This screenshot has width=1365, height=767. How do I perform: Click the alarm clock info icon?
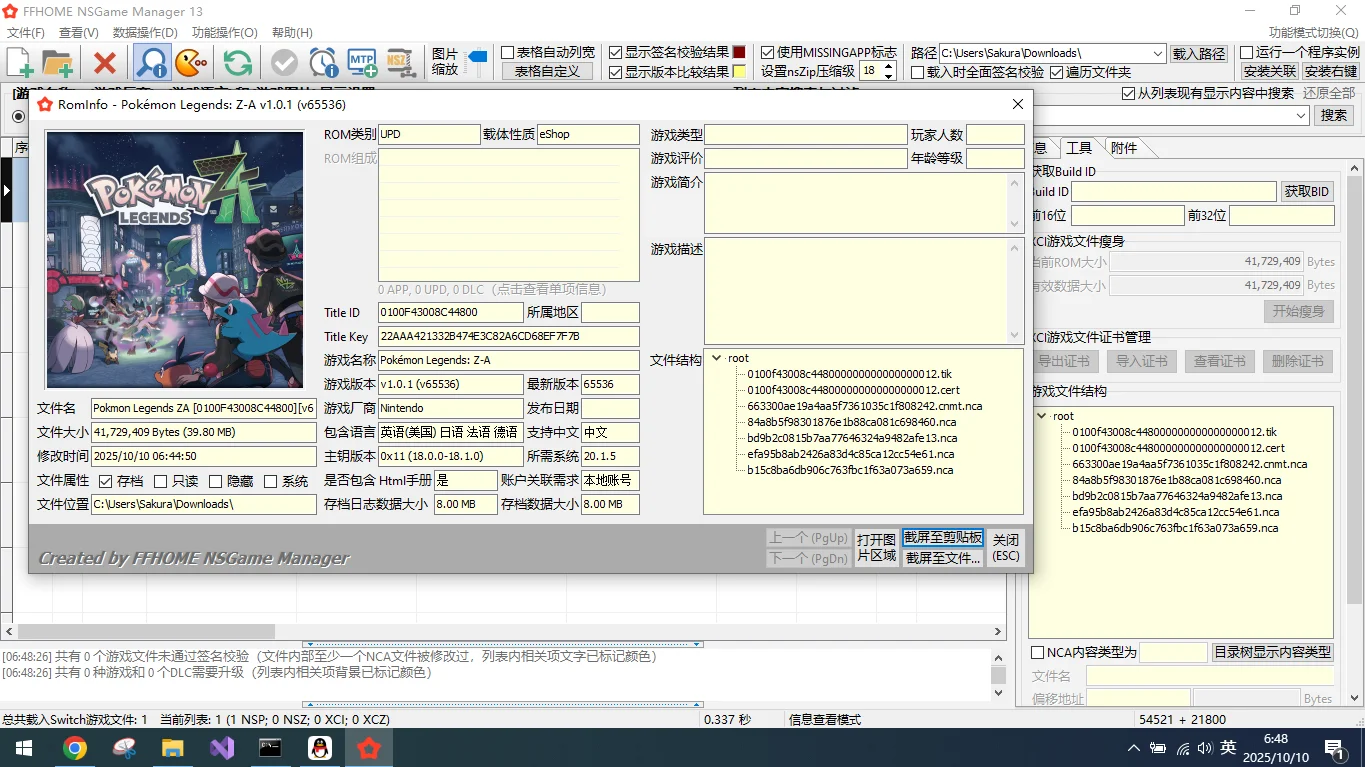(323, 63)
